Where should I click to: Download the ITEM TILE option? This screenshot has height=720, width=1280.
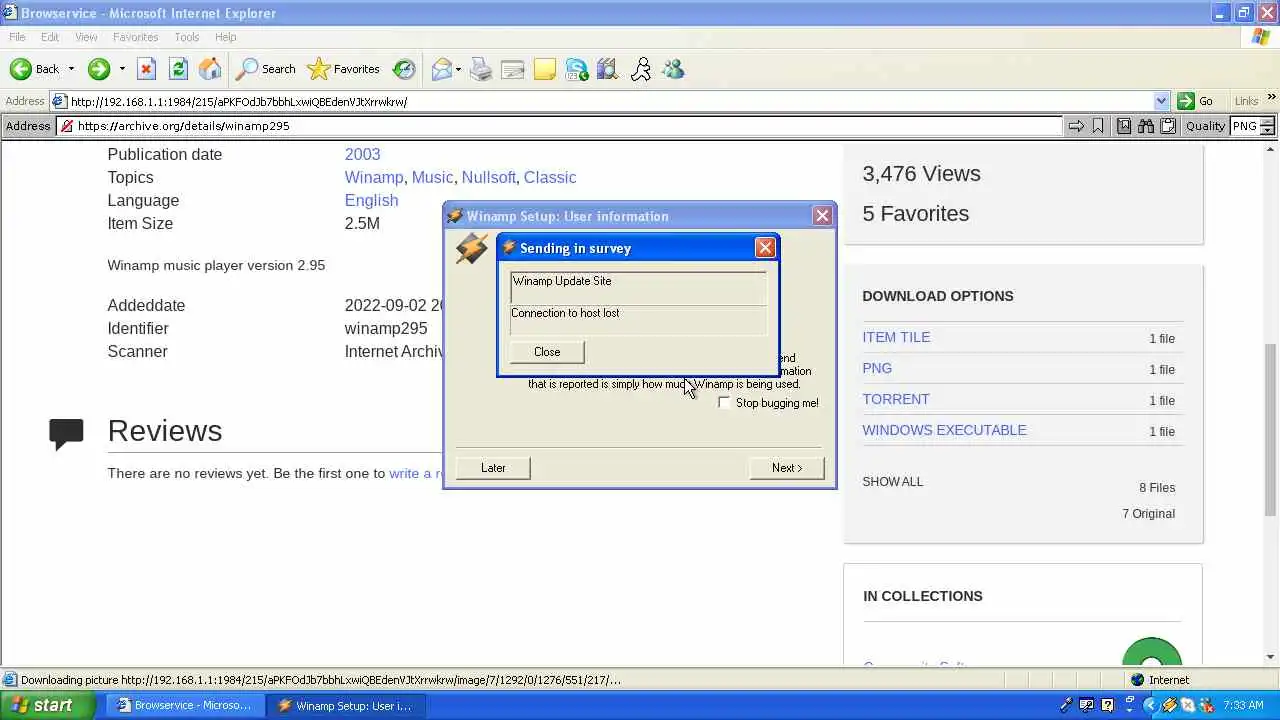pyautogui.click(x=896, y=337)
